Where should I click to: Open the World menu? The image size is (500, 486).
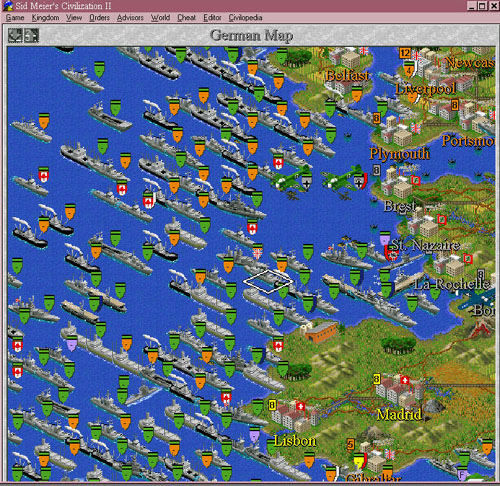160,18
